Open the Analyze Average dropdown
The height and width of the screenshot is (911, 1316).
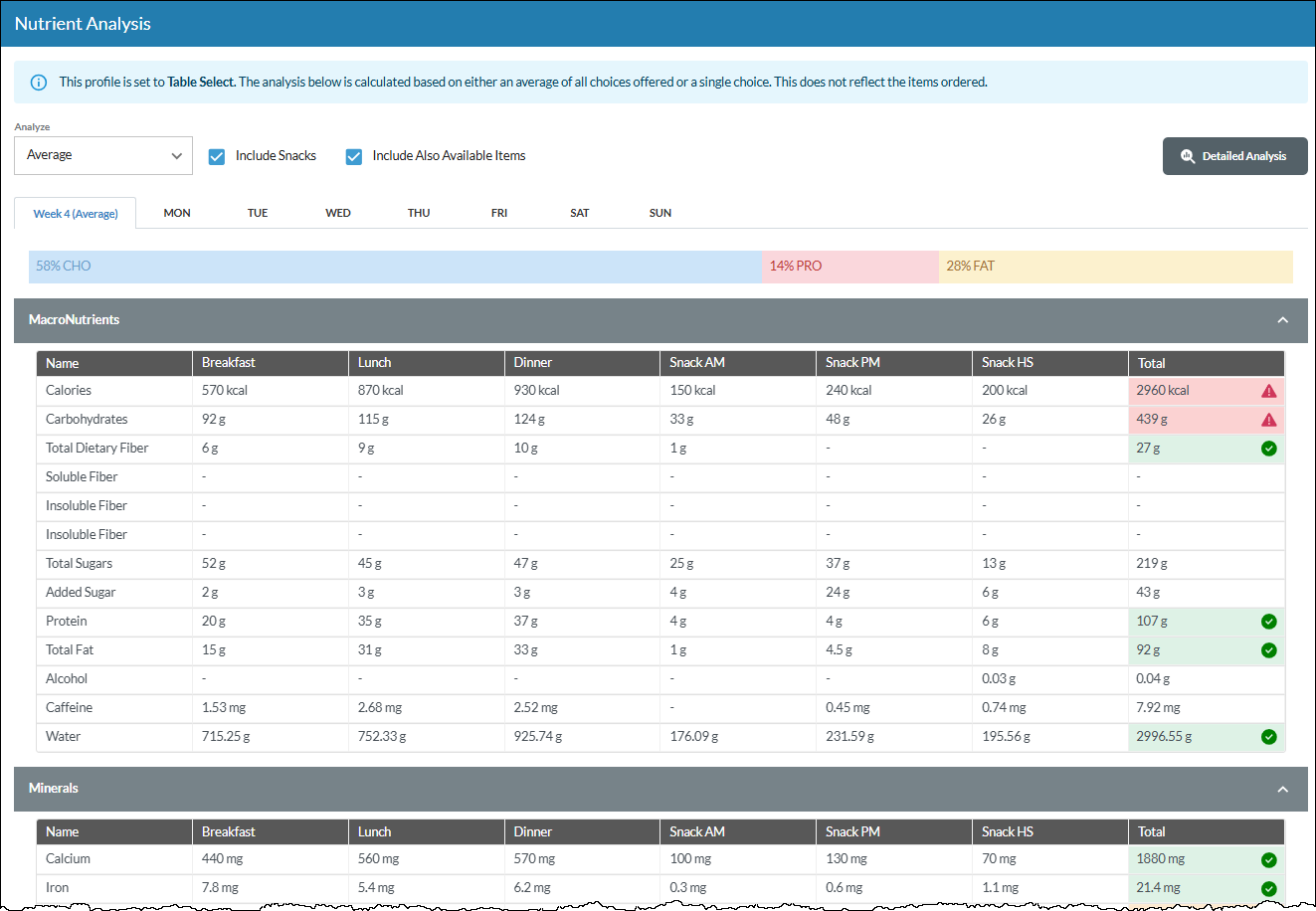(x=103, y=155)
